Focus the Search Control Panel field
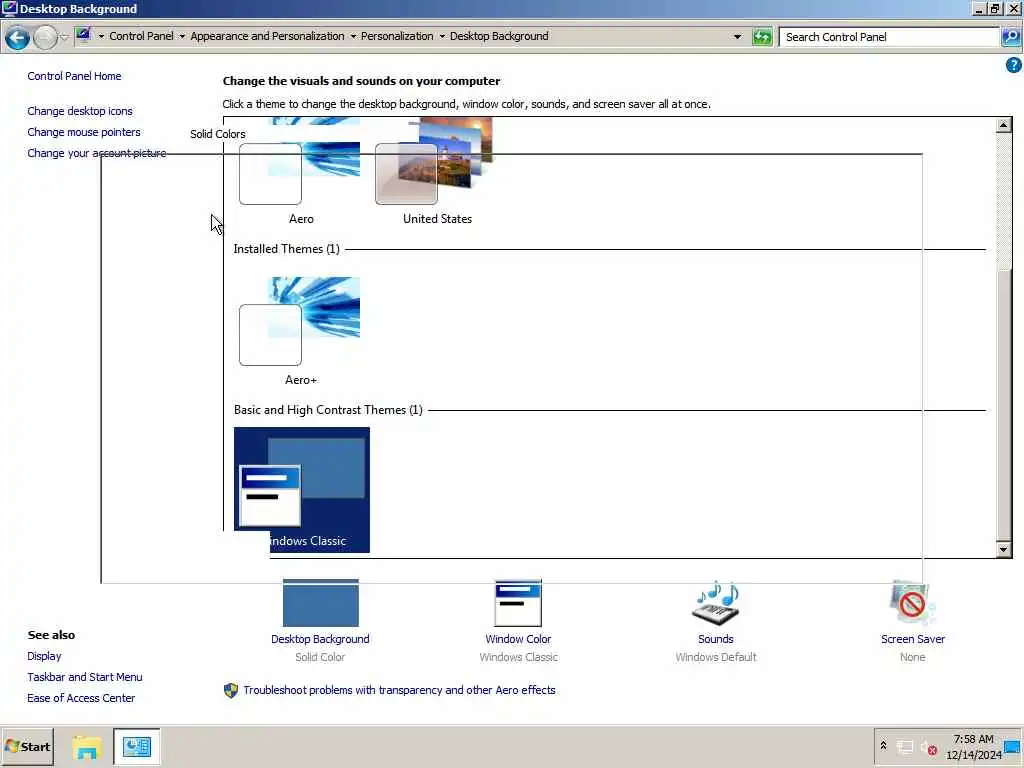This screenshot has height=768, width=1024. 889,37
